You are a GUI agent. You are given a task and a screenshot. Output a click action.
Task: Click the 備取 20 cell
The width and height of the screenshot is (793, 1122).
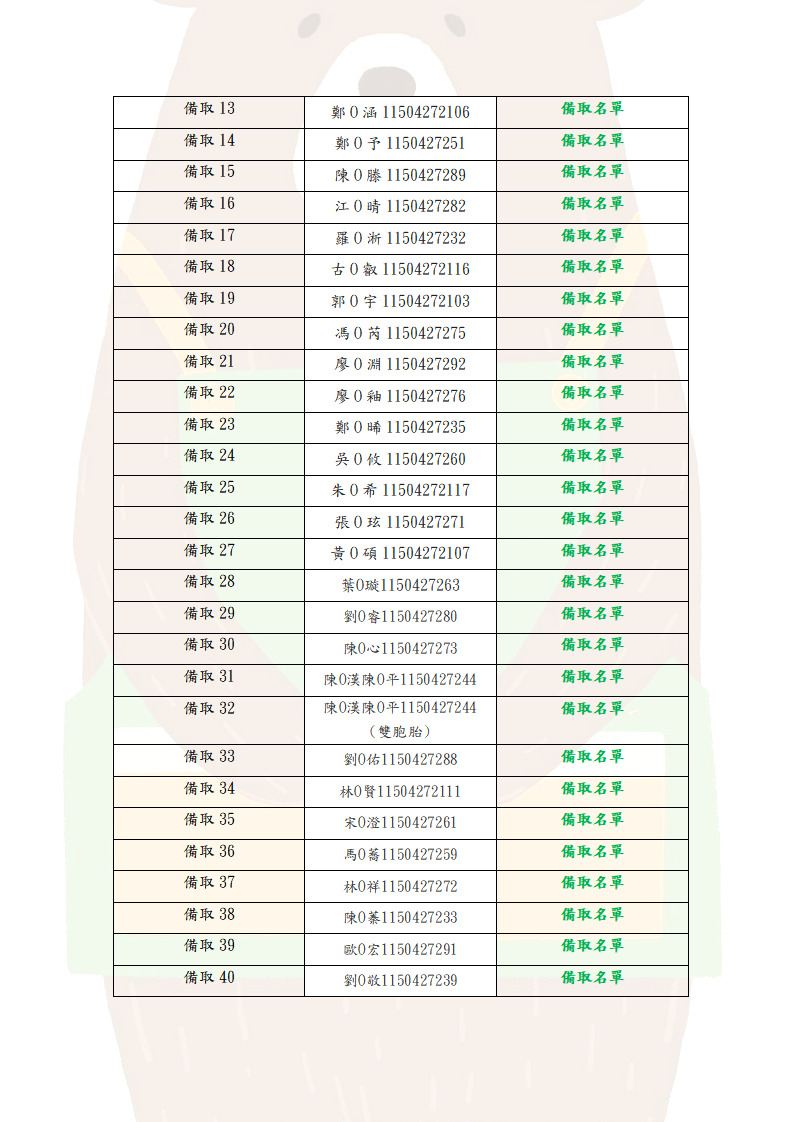[209, 330]
